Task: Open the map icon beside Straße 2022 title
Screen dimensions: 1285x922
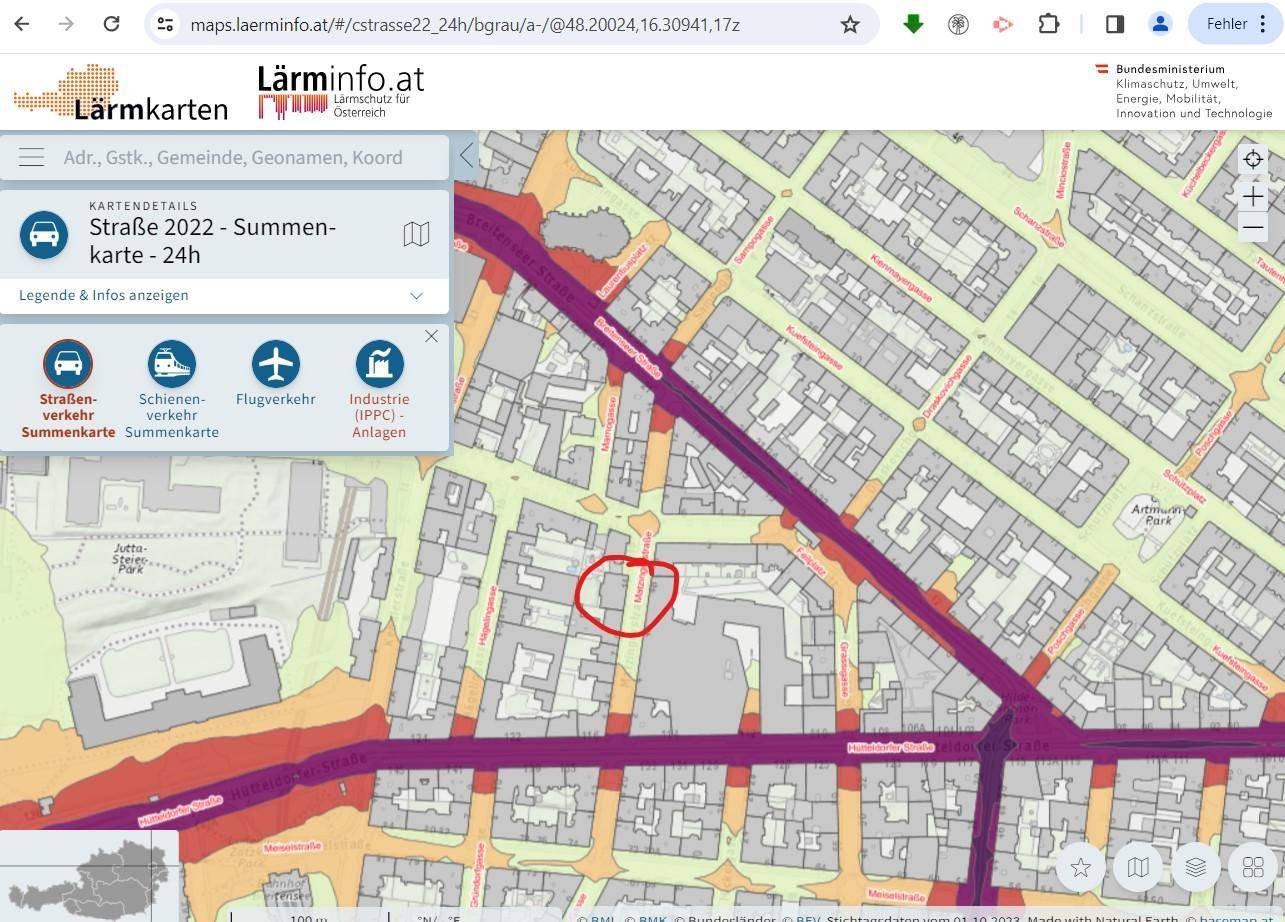Action: [416, 234]
